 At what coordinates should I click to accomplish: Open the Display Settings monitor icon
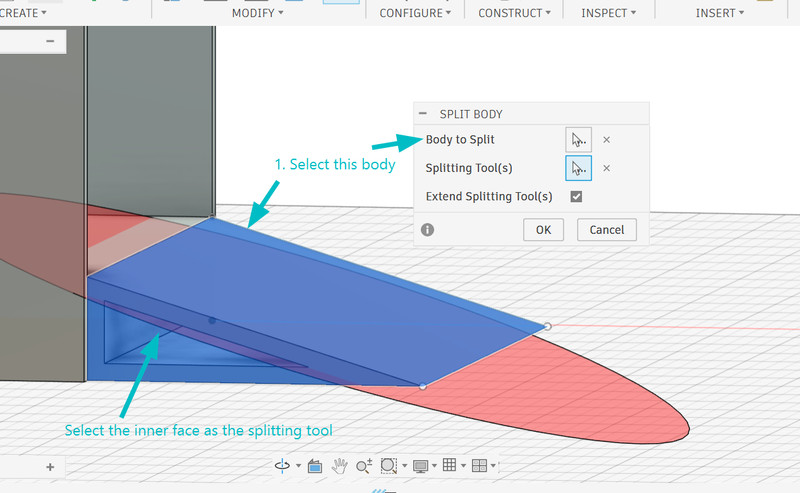421,465
